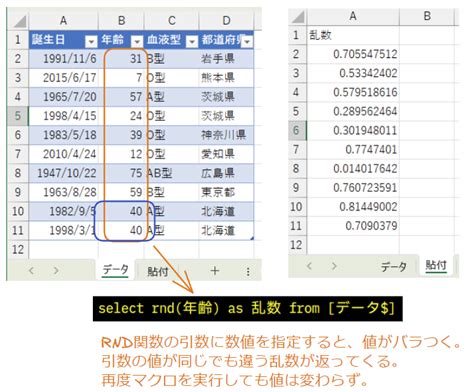
Task: Click the AB型 blood type cell
Action: tap(172, 173)
